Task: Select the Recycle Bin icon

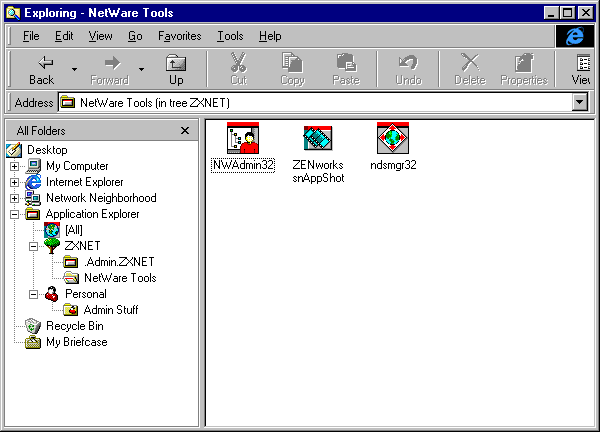Action: [x=33, y=326]
